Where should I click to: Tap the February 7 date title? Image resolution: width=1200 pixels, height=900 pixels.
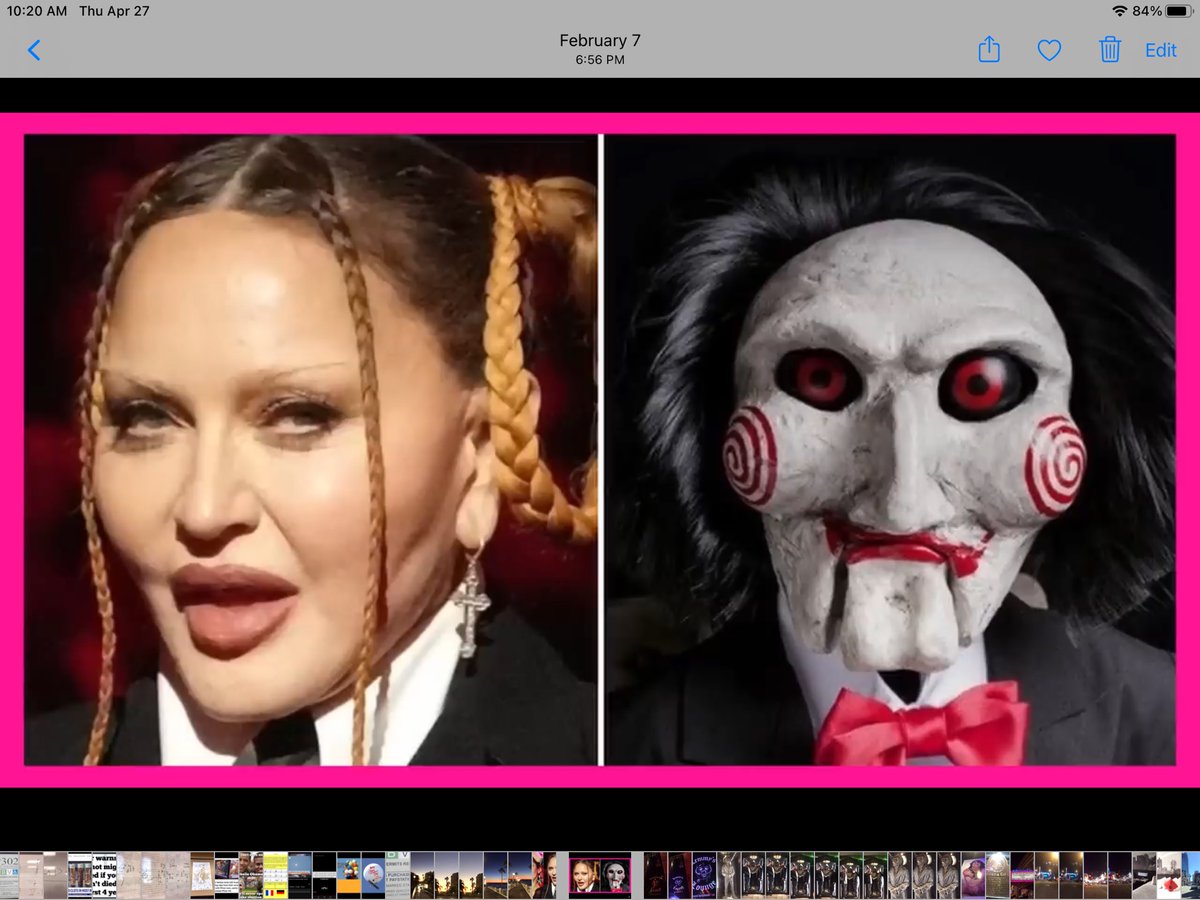pyautogui.click(x=600, y=41)
